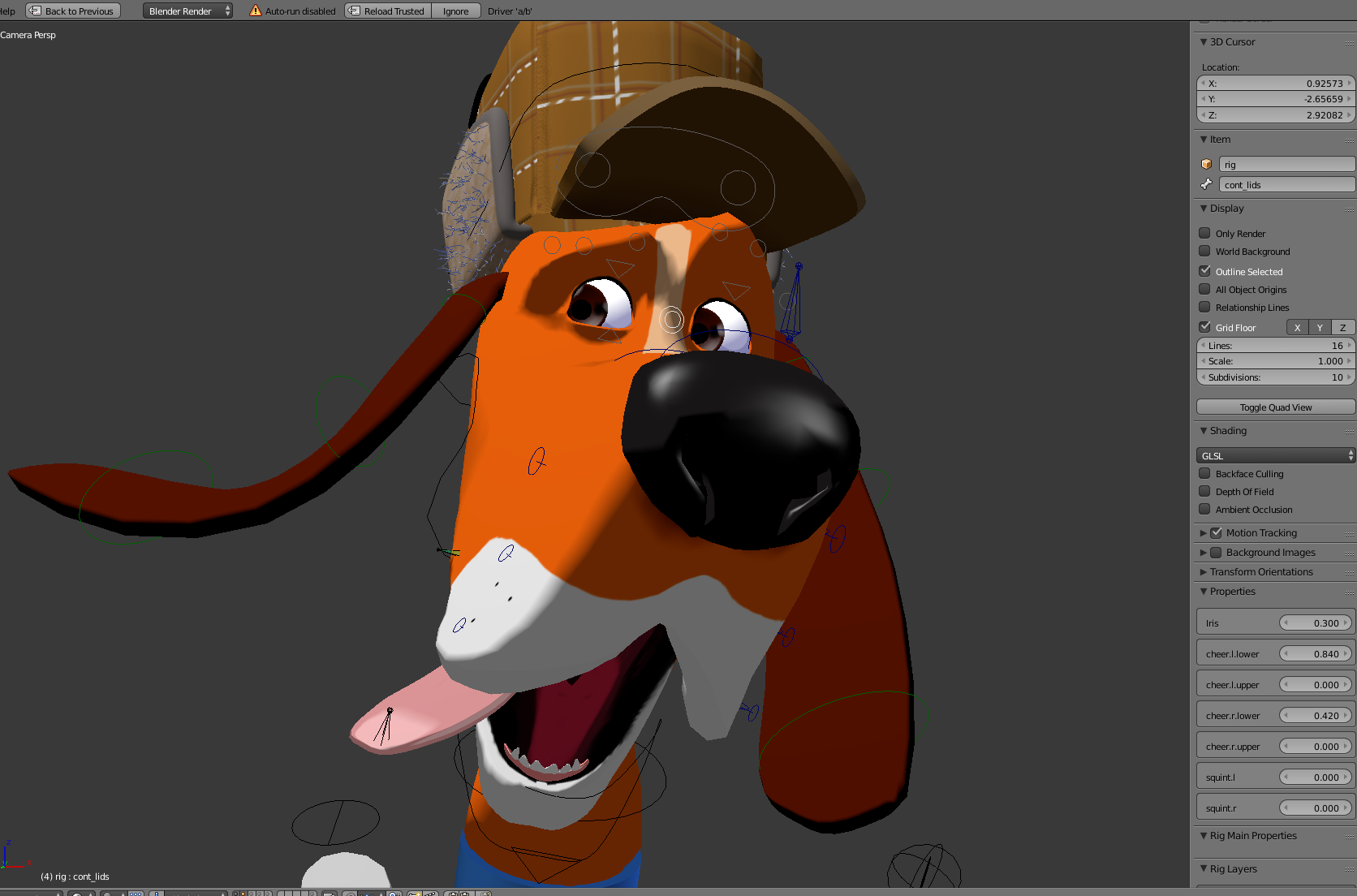This screenshot has width=1357, height=896.
Task: Collapse the Item panel
Action: click(x=1204, y=140)
